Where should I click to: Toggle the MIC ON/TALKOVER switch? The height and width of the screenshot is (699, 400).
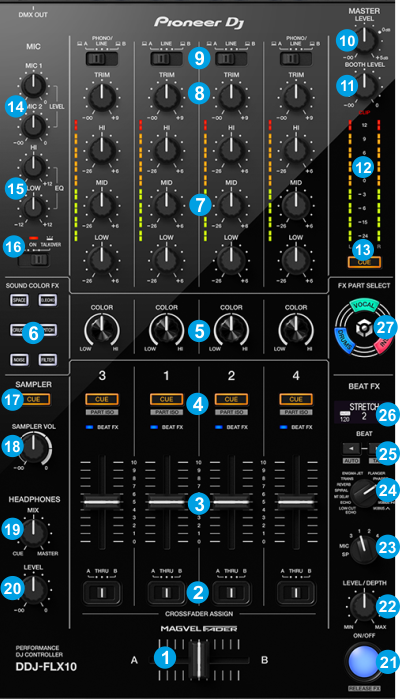pos(33,259)
